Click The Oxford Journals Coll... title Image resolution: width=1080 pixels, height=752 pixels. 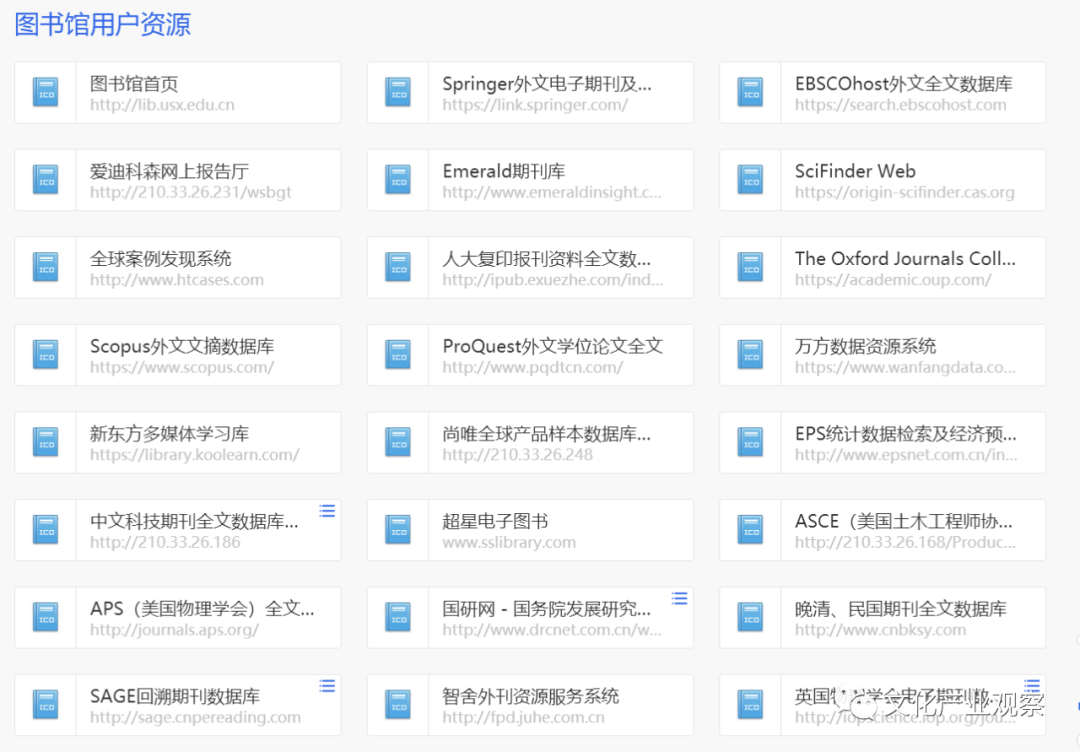[x=905, y=259]
